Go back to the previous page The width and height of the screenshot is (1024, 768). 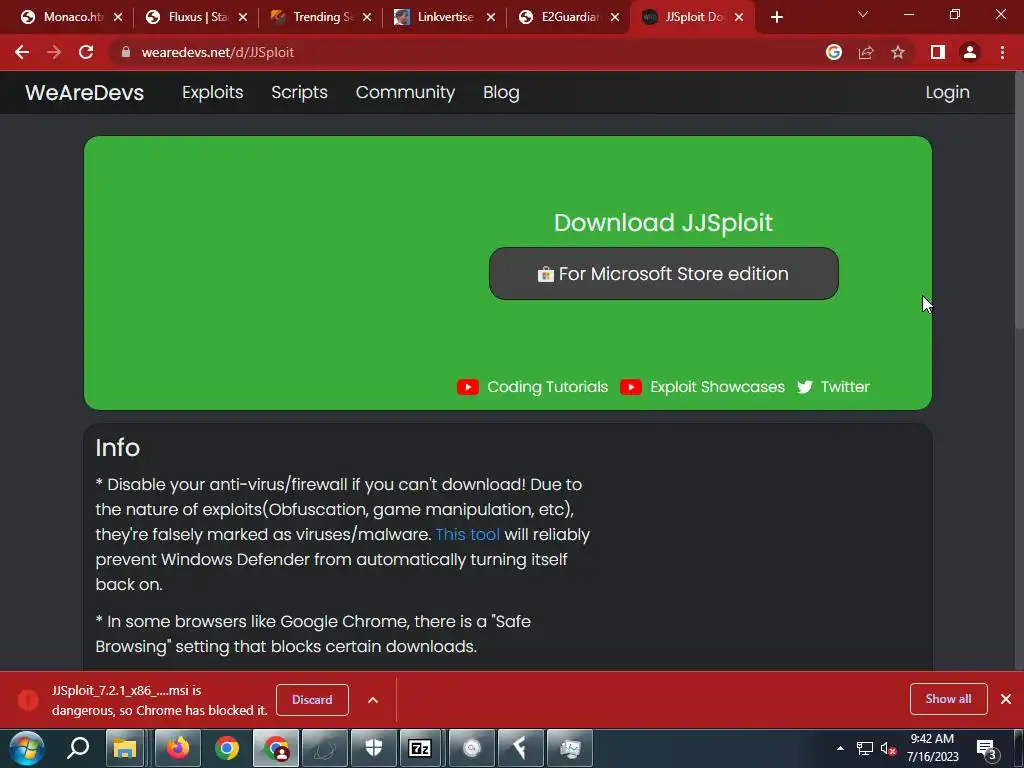pos(22,52)
